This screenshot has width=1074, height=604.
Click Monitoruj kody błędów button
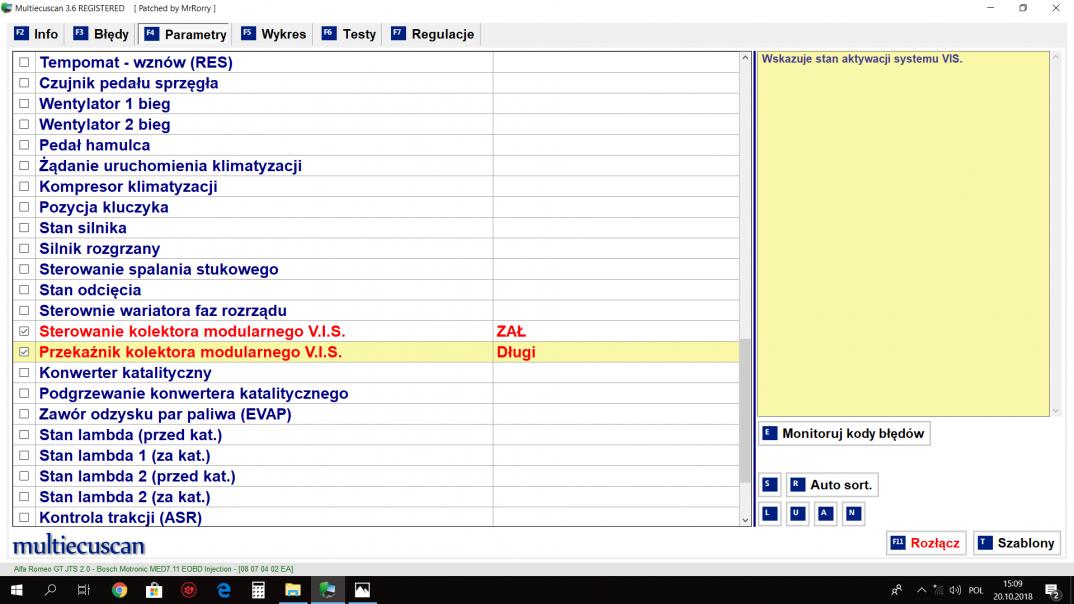tap(843, 434)
